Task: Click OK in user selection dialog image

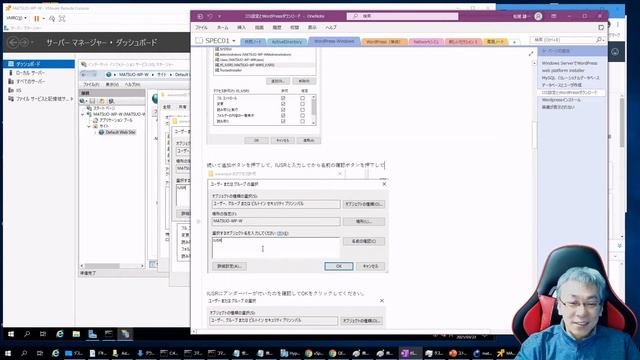Action: click(x=339, y=266)
